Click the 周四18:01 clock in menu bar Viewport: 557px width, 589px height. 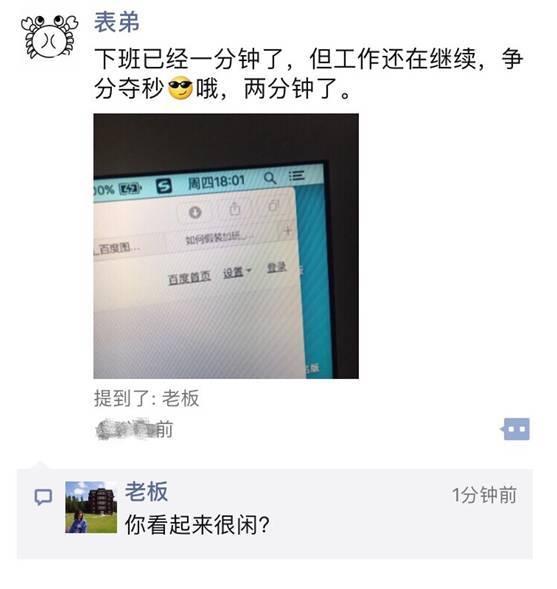(216, 182)
